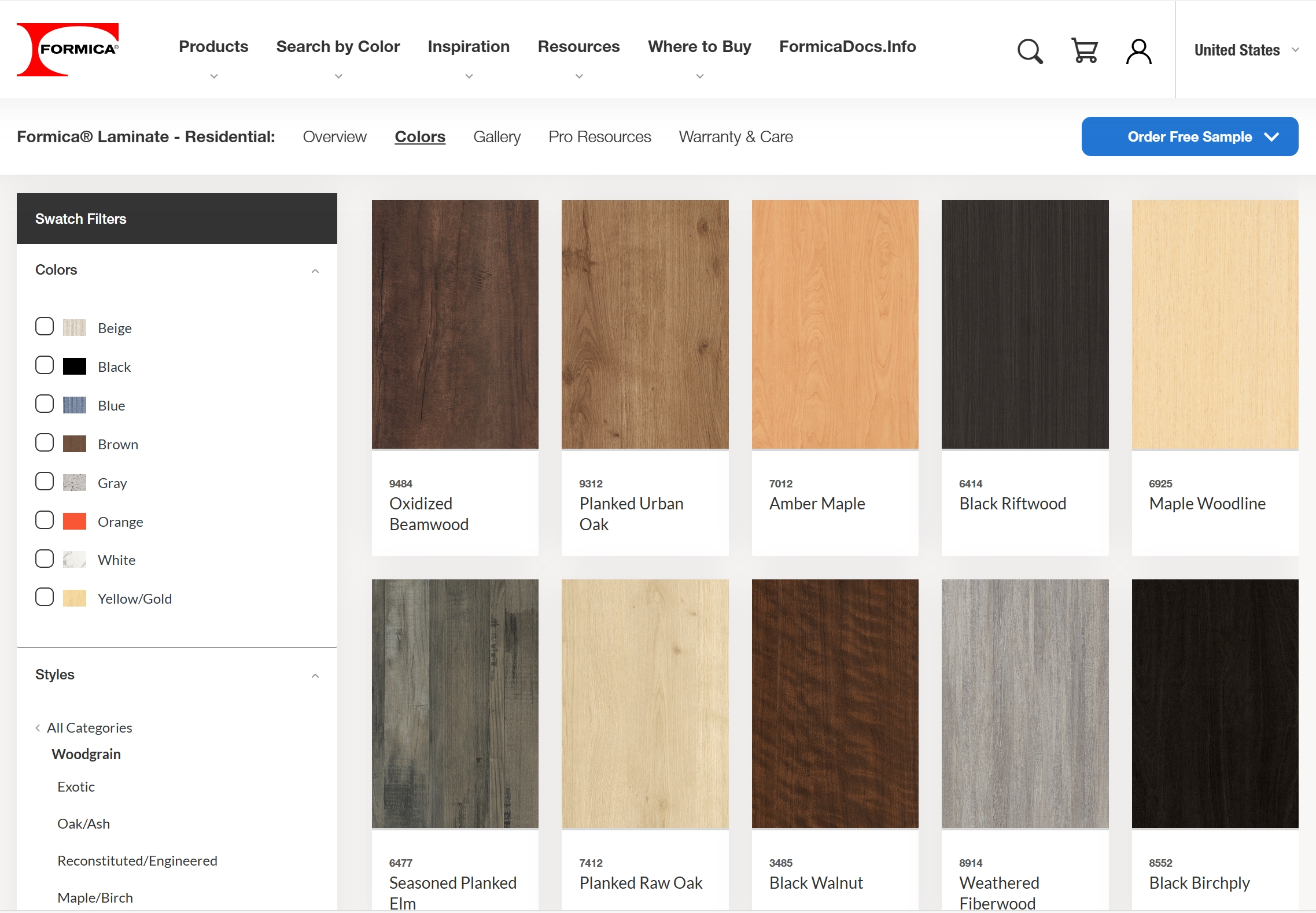
Task: Click the Blue filter color chip
Action: pyautogui.click(x=75, y=405)
